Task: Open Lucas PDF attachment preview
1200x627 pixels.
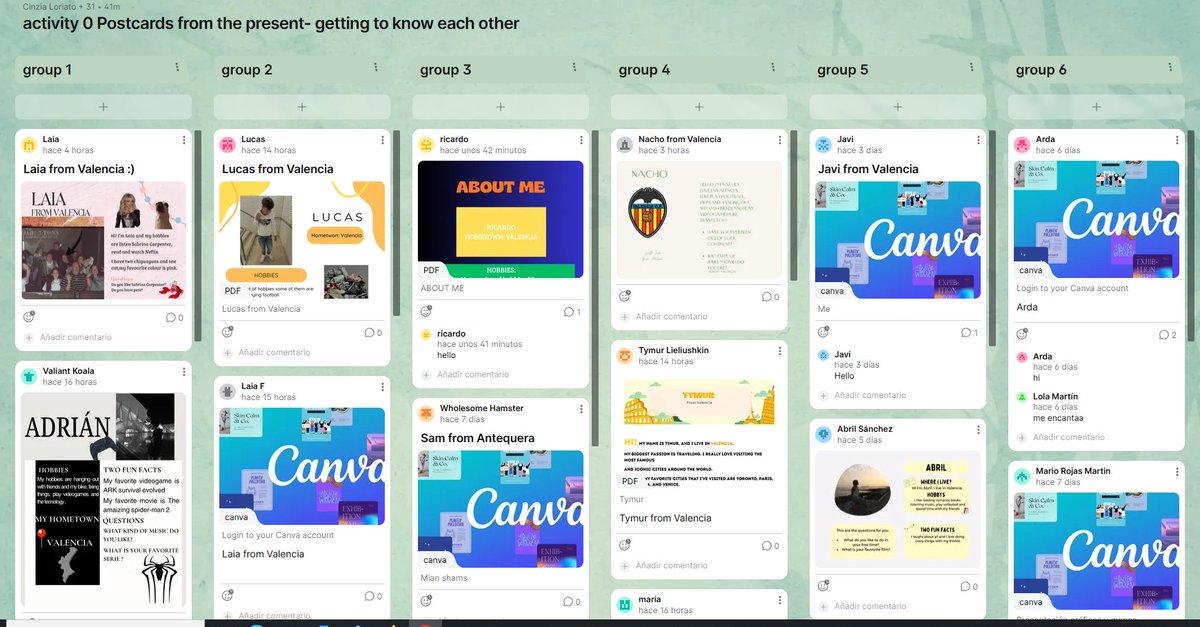Action: [302, 240]
